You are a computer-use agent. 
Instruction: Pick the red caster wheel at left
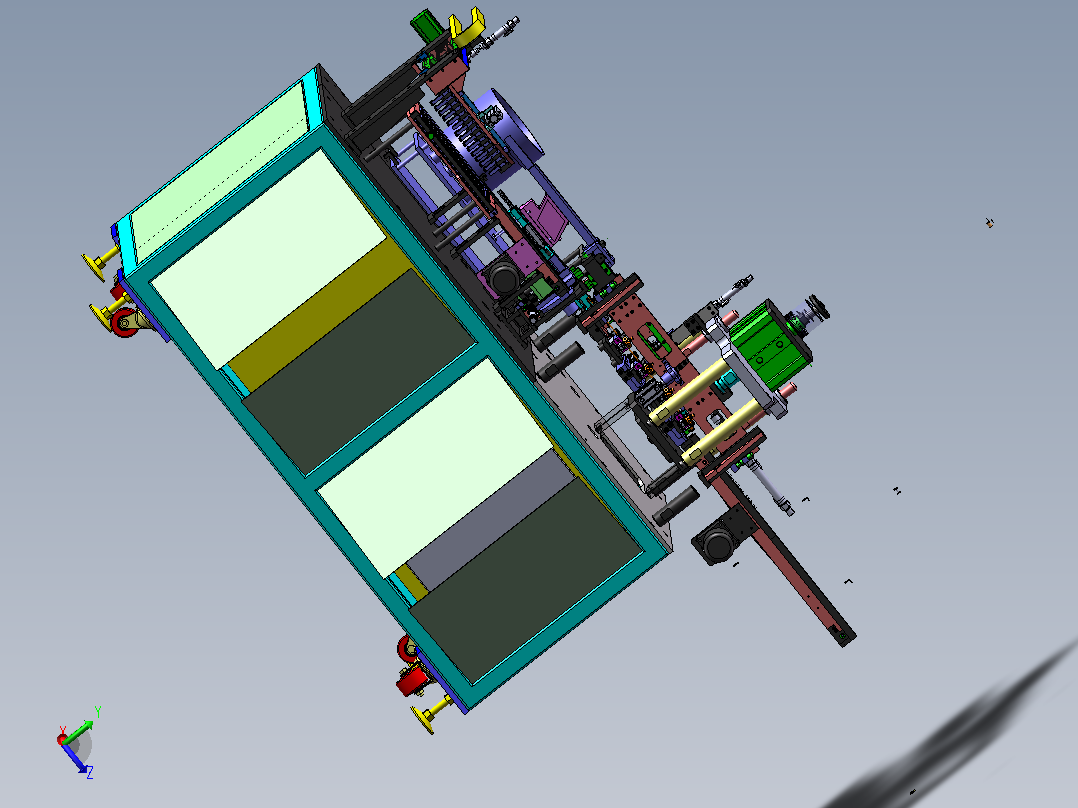(124, 323)
